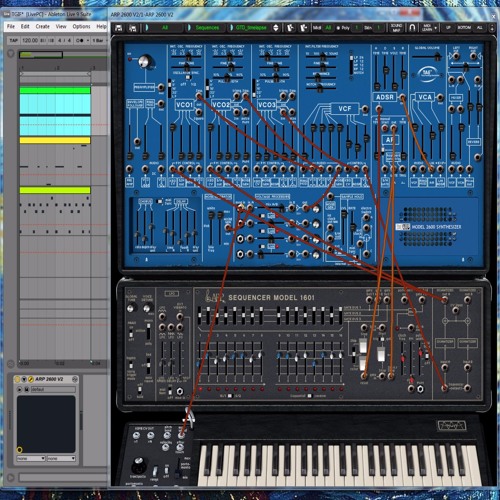This screenshot has height=500, width=500.
Task: Toggle the filter type LP/HP/BP/Notch switch
Action: tap(351, 64)
